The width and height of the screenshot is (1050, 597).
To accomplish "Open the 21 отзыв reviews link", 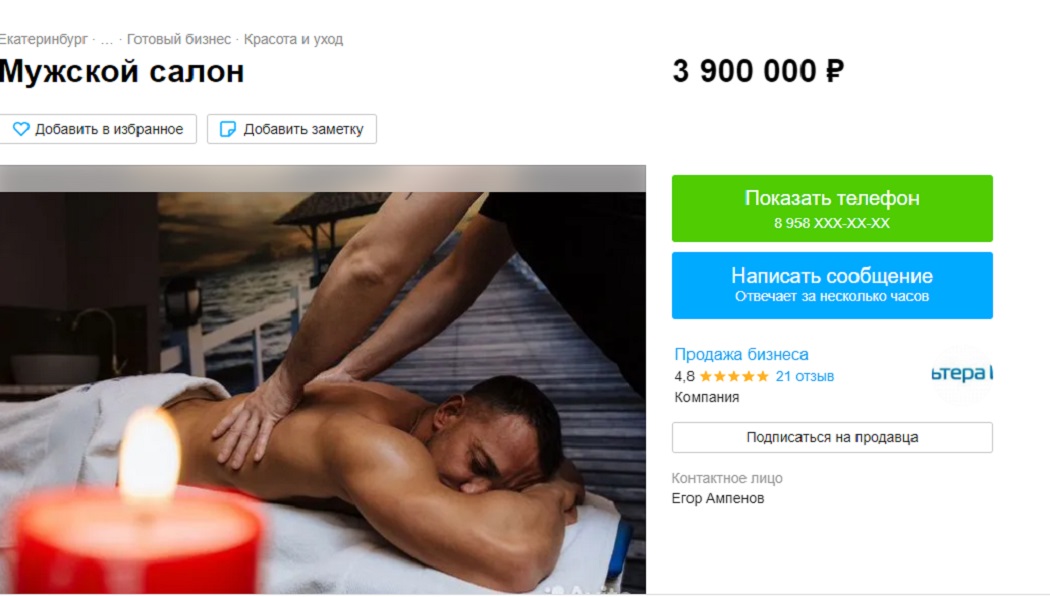I will (x=804, y=376).
